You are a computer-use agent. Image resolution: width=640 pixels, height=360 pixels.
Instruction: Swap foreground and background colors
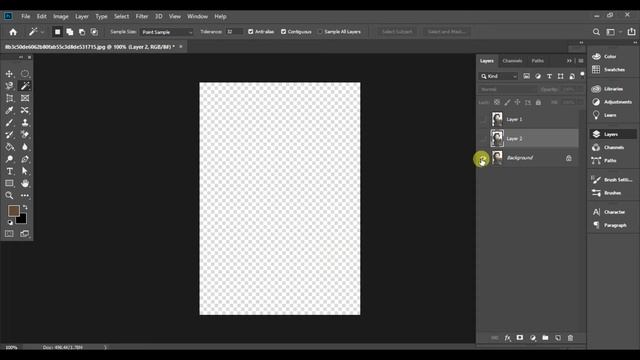click(x=25, y=207)
